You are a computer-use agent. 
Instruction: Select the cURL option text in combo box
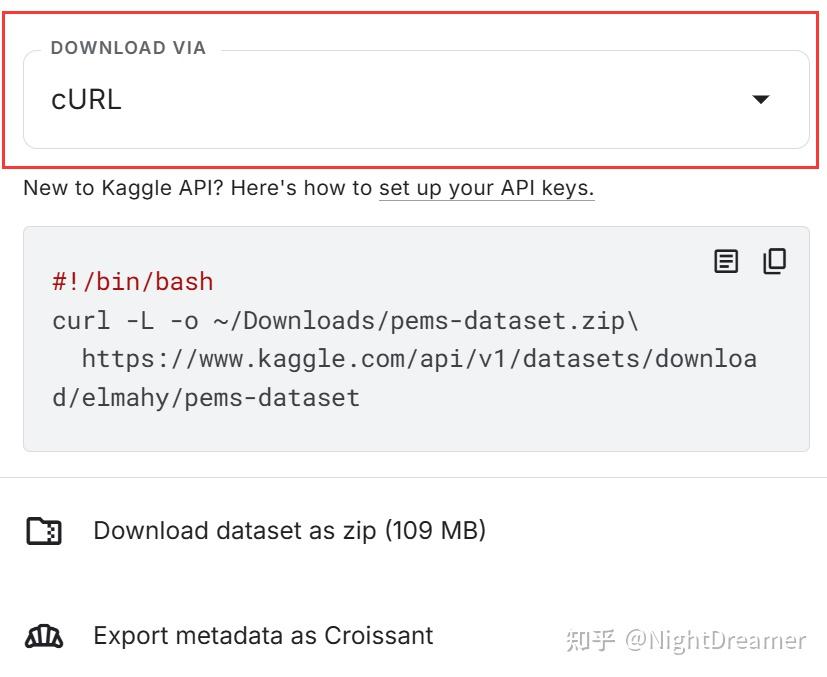(87, 100)
